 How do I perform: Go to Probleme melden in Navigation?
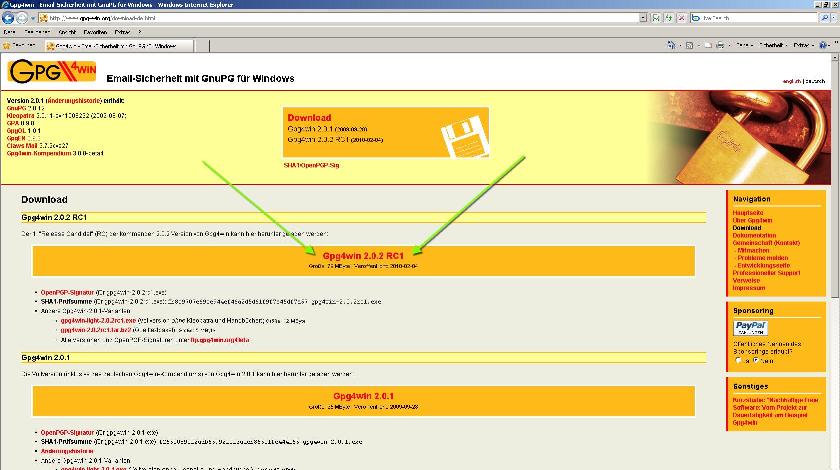(x=762, y=258)
